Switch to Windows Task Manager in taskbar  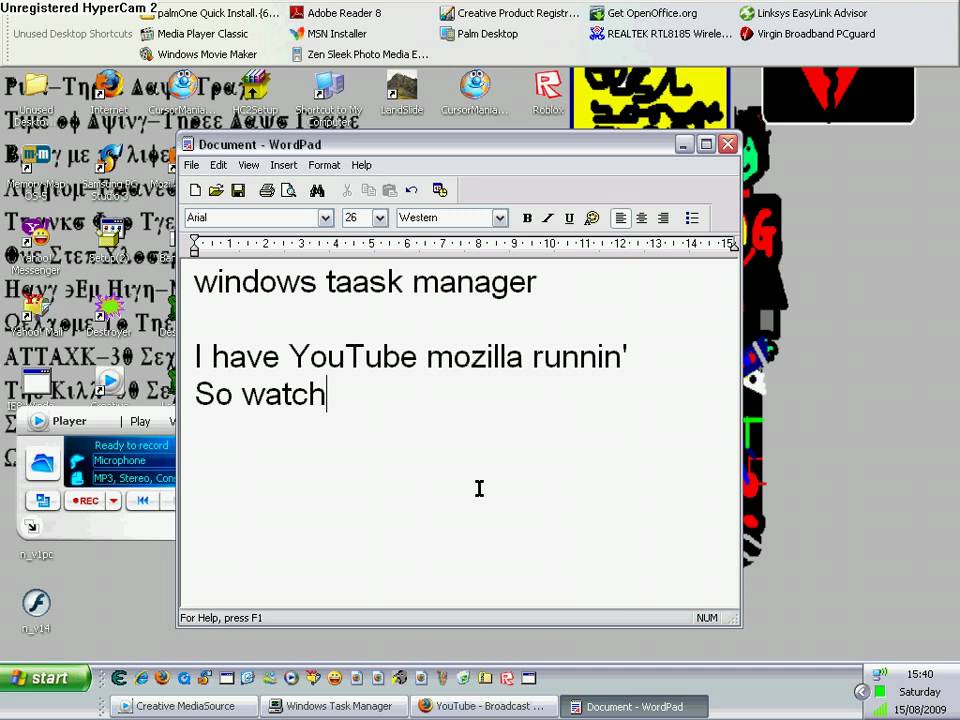click(335, 706)
